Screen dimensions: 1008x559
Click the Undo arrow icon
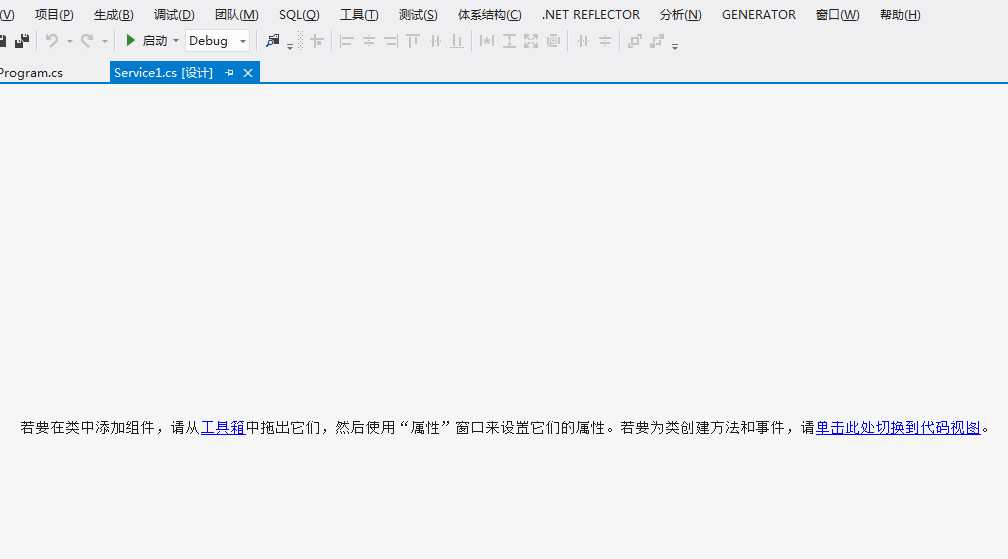point(52,41)
